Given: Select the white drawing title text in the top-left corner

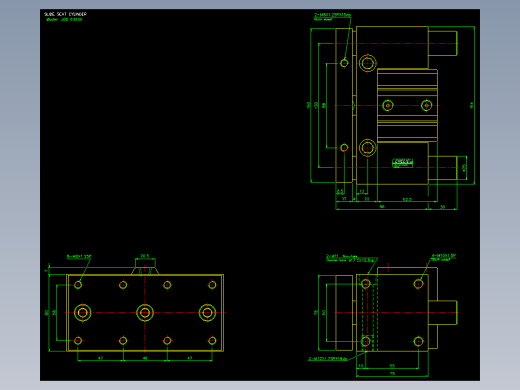Looking at the screenshot, I should click(x=65, y=14).
